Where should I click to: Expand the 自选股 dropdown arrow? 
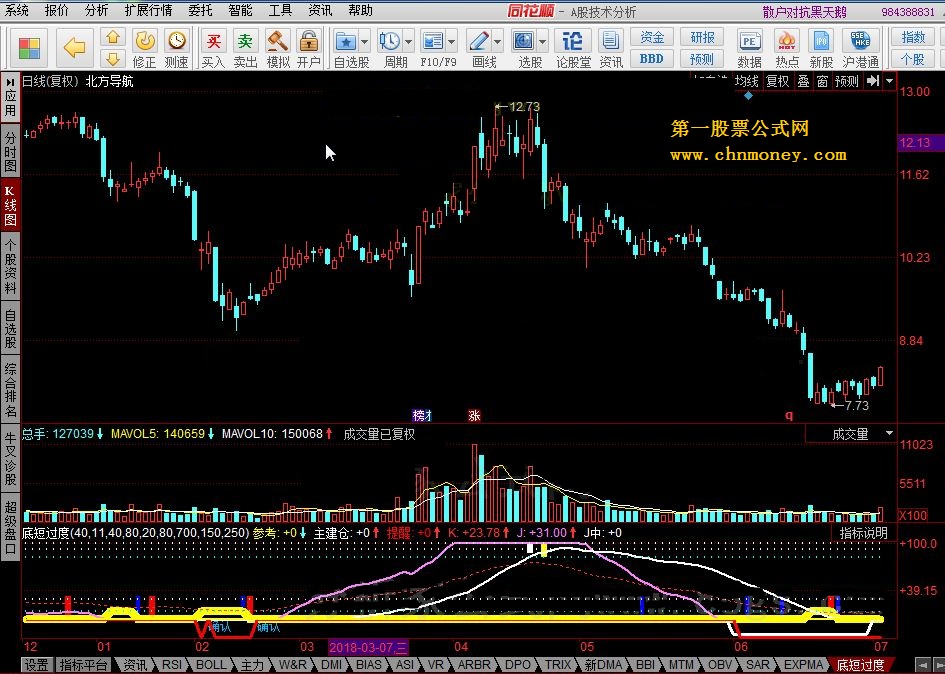(x=364, y=42)
